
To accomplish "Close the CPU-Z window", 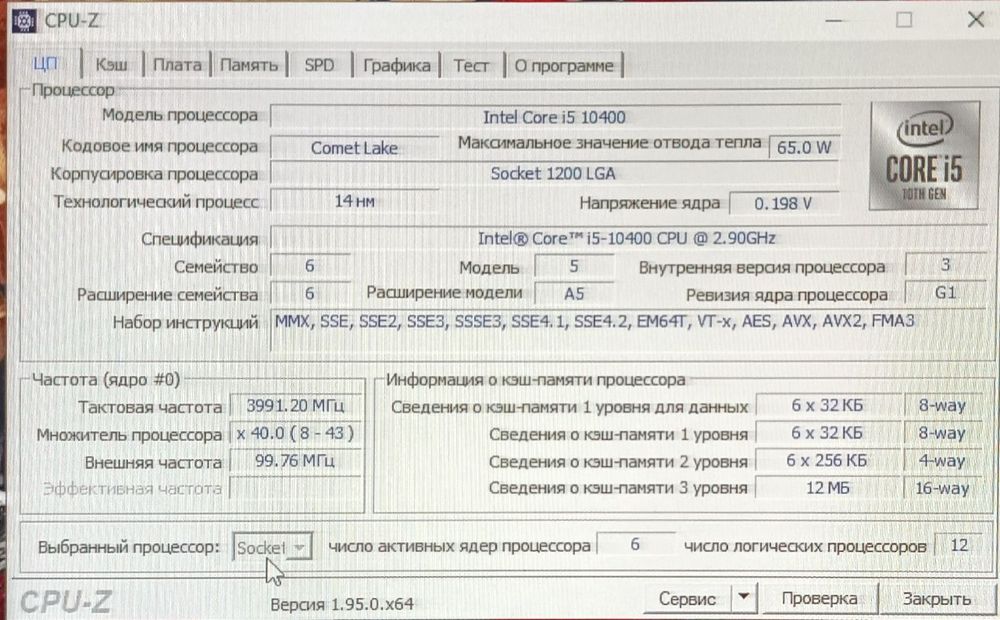I will 976,20.
